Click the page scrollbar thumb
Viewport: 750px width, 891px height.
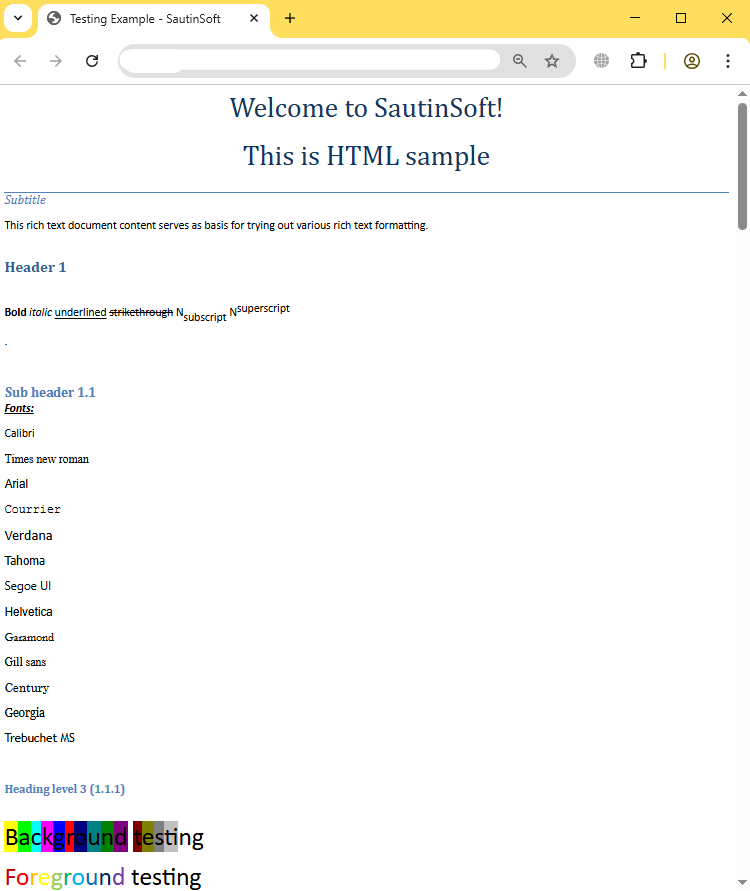[742, 166]
